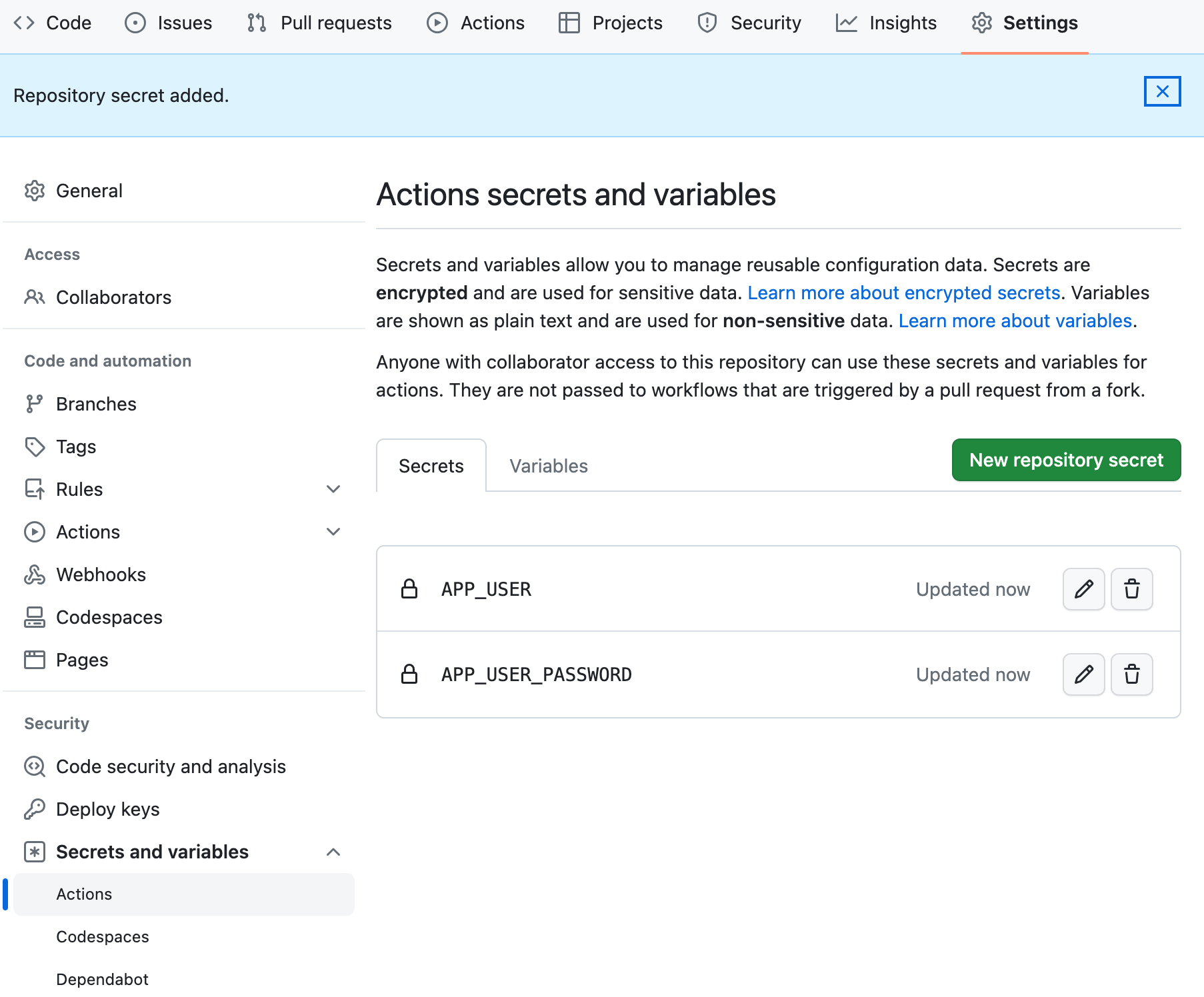The height and width of the screenshot is (997, 1204).
Task: Dismiss the Repository secret added banner
Action: 1162,91
